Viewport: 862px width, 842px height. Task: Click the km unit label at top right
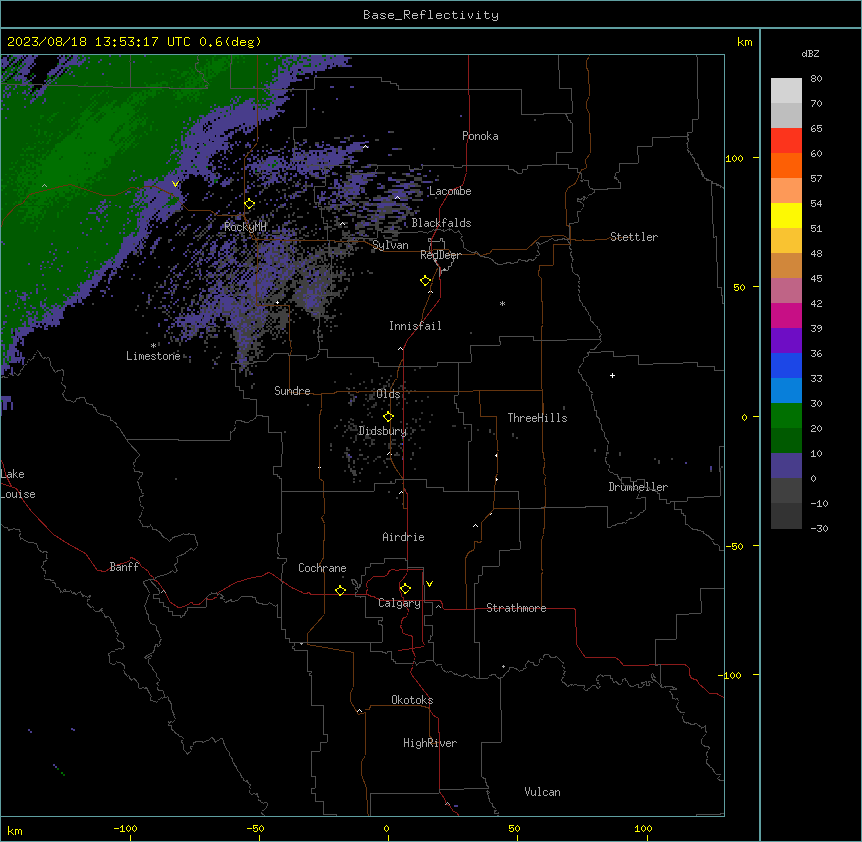pyautogui.click(x=744, y=42)
